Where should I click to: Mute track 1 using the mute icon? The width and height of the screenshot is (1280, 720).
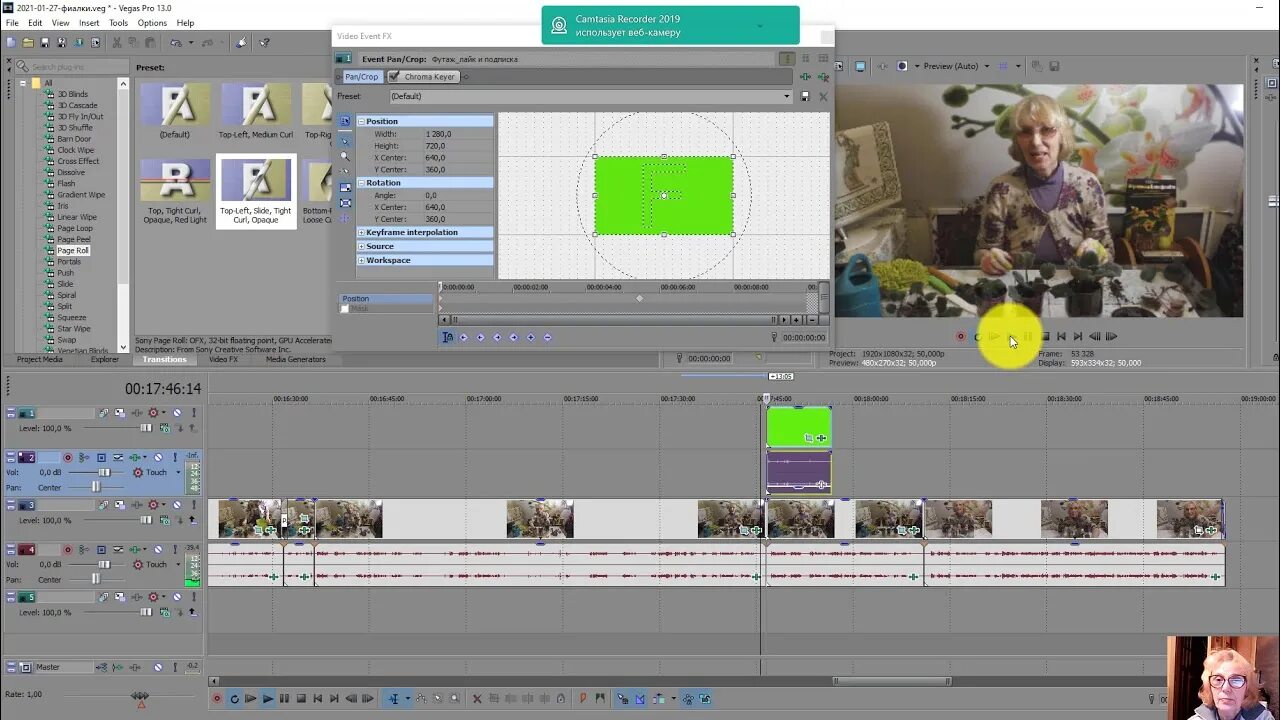176,412
